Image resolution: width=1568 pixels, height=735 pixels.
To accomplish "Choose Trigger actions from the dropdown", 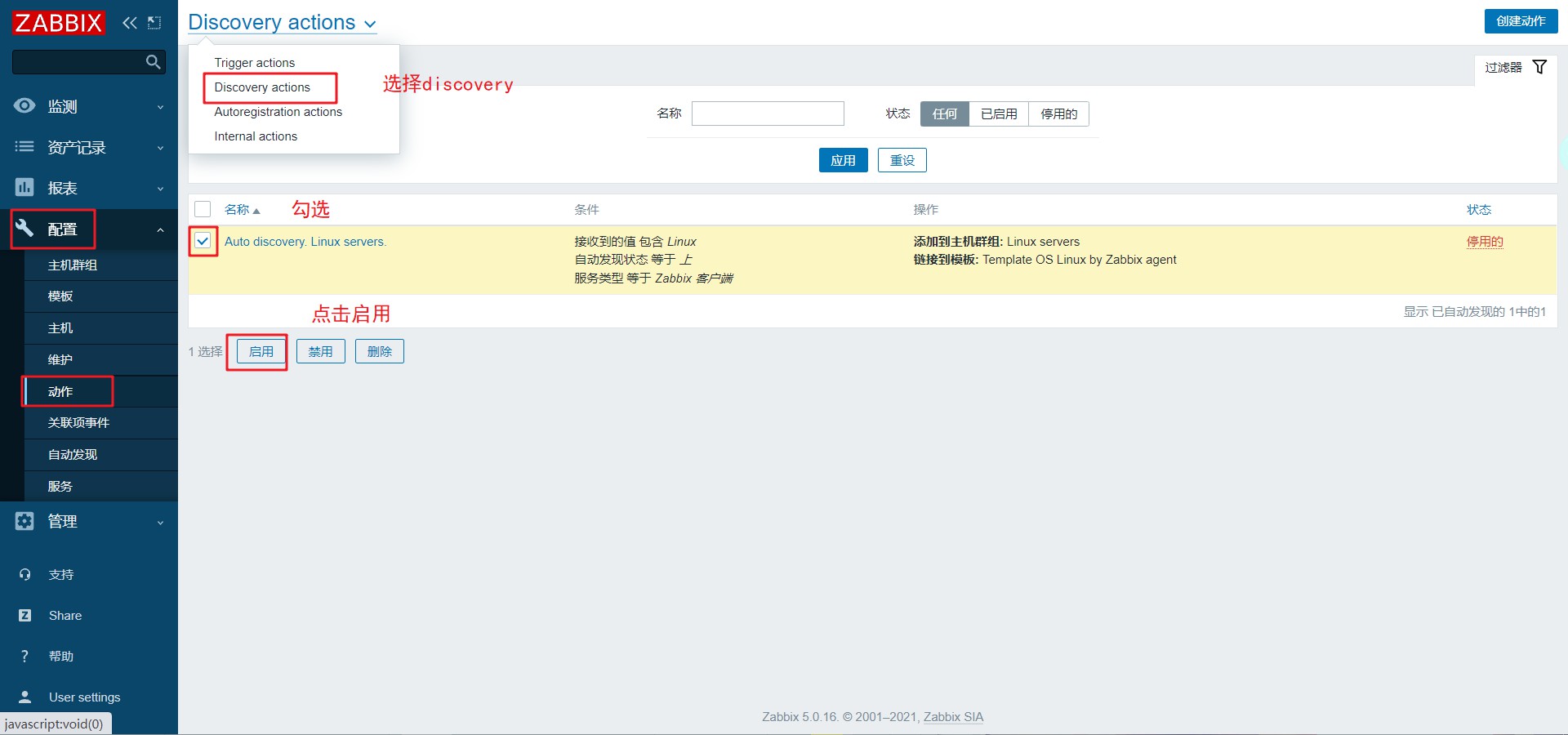I will click(254, 63).
